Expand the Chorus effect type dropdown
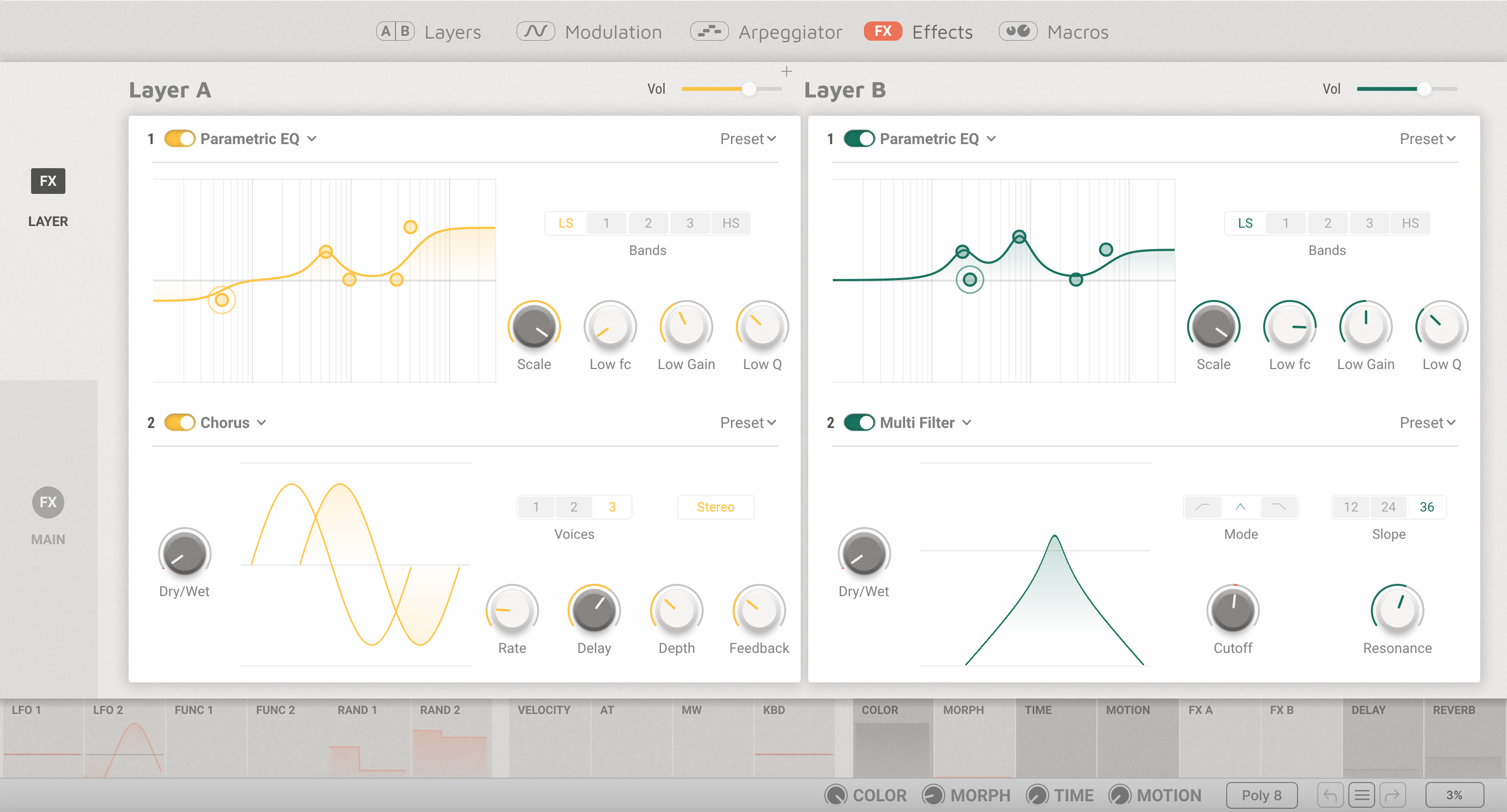The width and height of the screenshot is (1507, 812). 262,422
